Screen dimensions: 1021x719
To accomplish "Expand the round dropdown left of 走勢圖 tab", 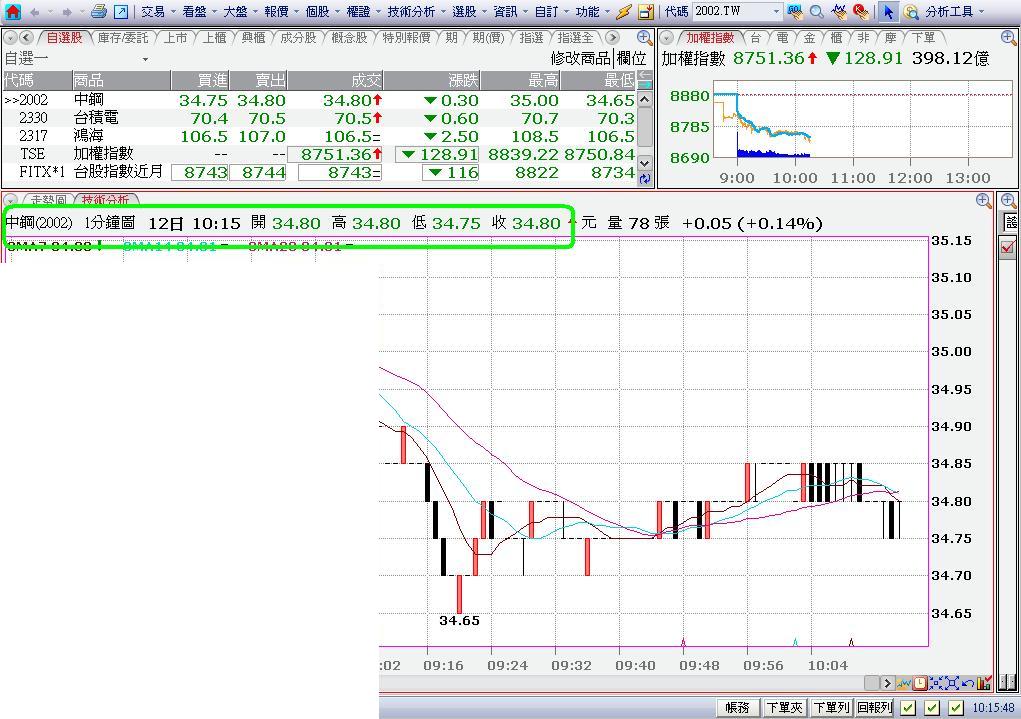I will point(10,199).
